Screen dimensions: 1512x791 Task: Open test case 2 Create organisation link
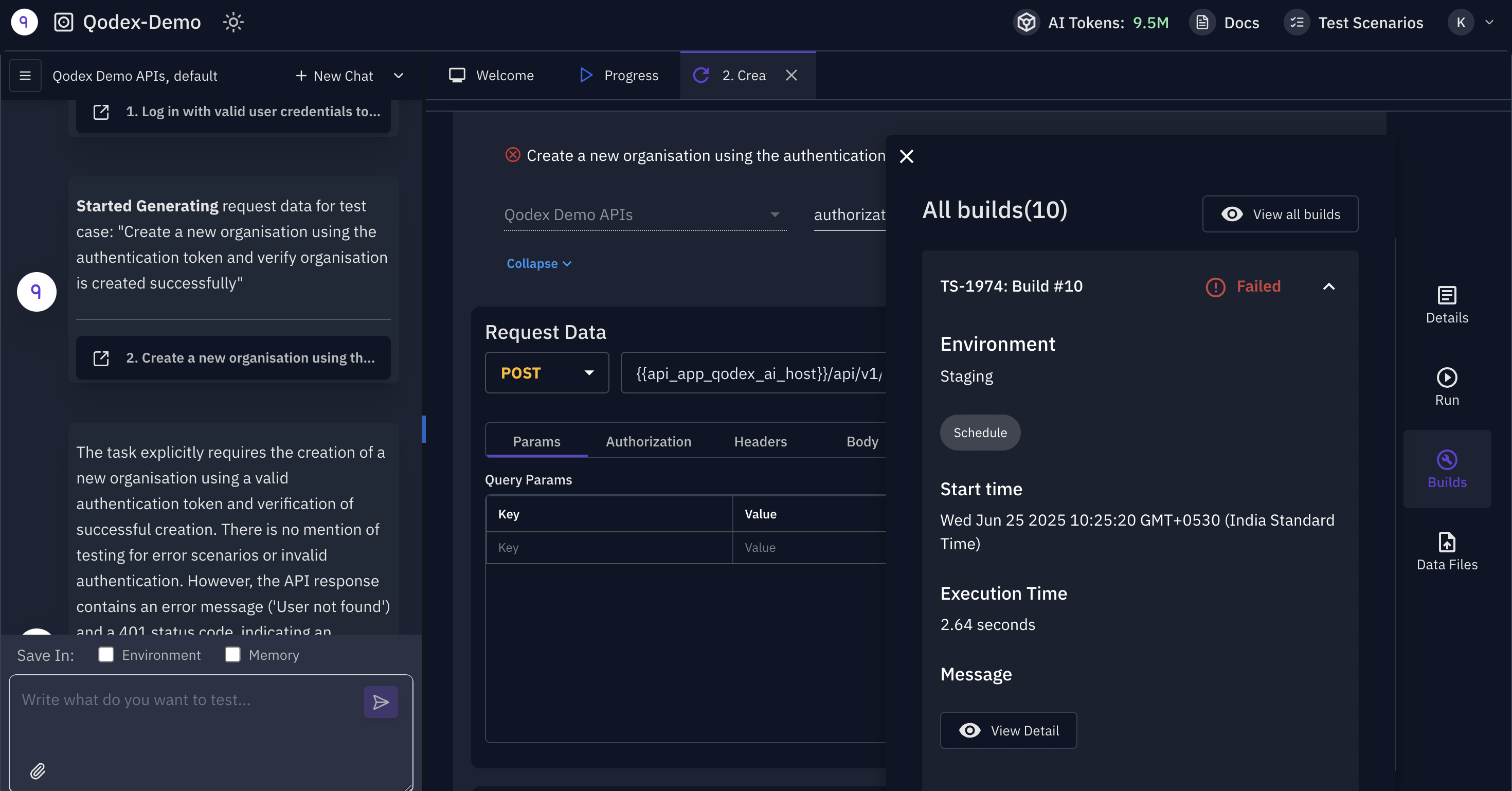point(233,358)
